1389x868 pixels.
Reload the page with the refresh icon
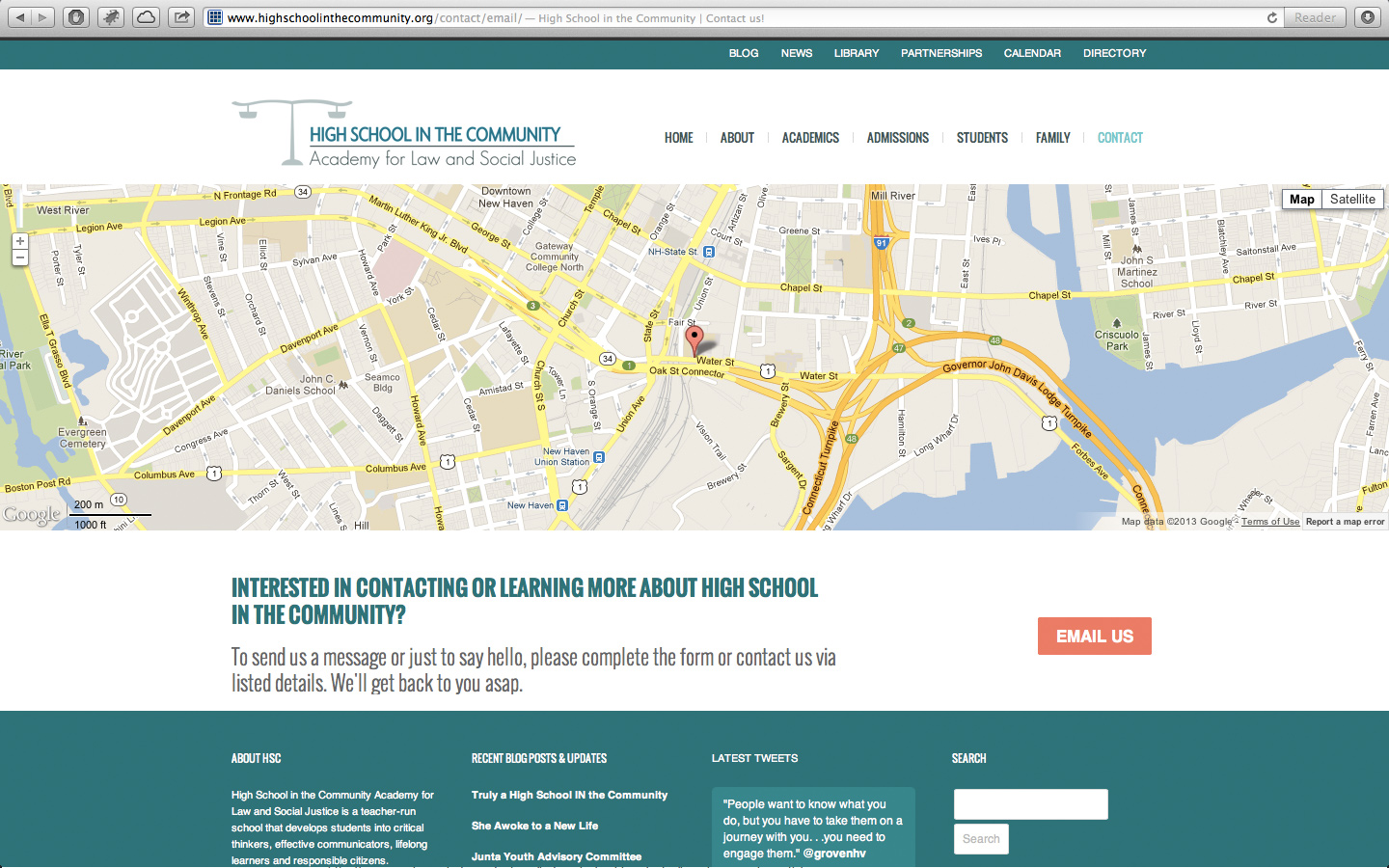point(1271,17)
